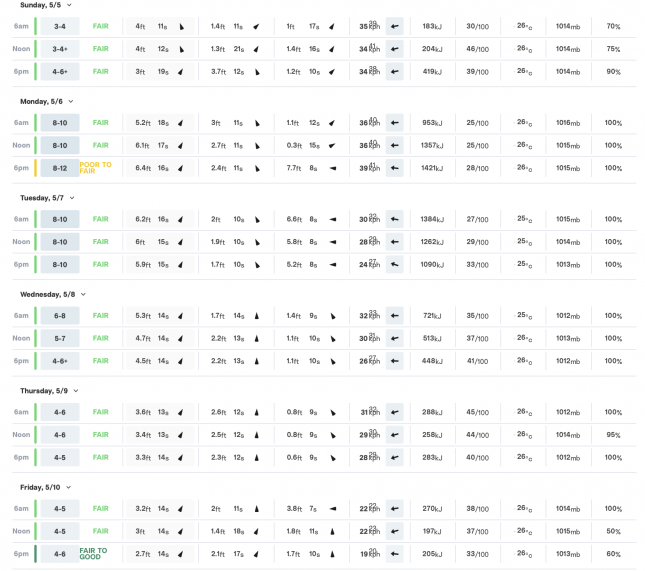This screenshot has height=571, width=645.
Task: Select the Thursday, 5/9 day header
Action: tap(44, 390)
